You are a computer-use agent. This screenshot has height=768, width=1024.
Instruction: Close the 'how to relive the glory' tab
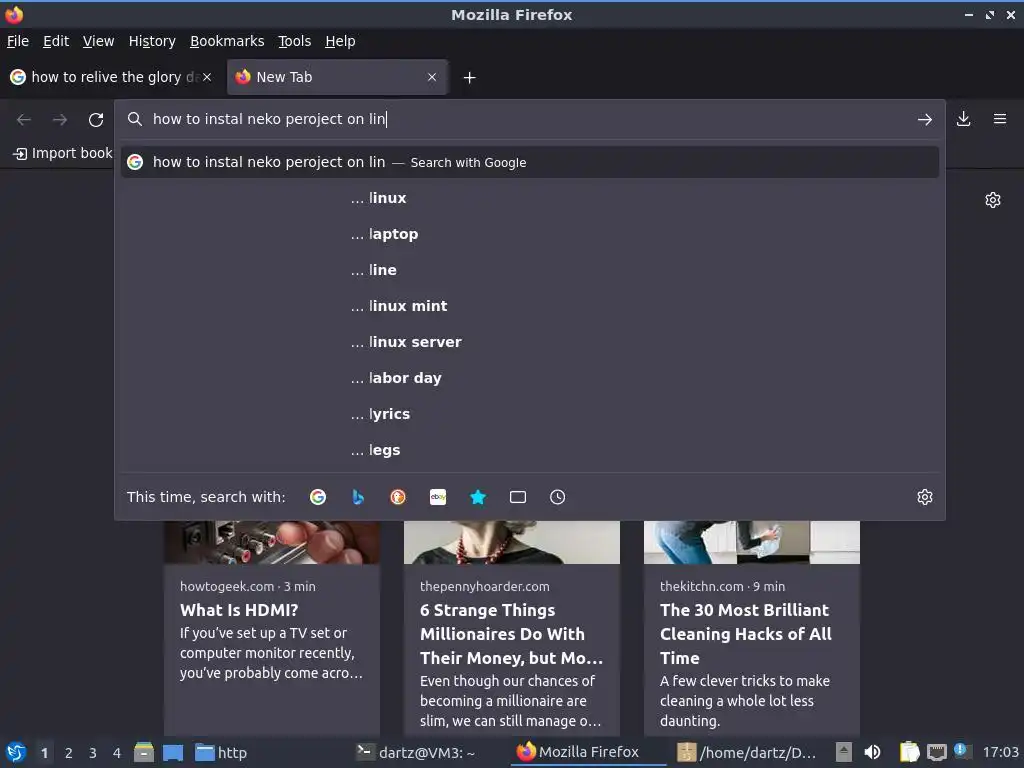pos(207,77)
